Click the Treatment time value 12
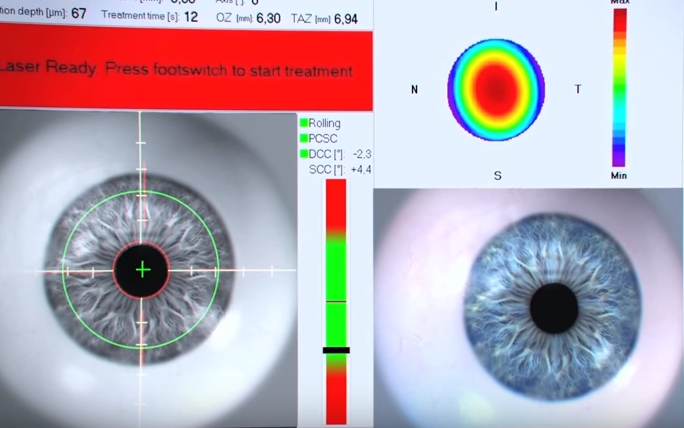 point(191,17)
